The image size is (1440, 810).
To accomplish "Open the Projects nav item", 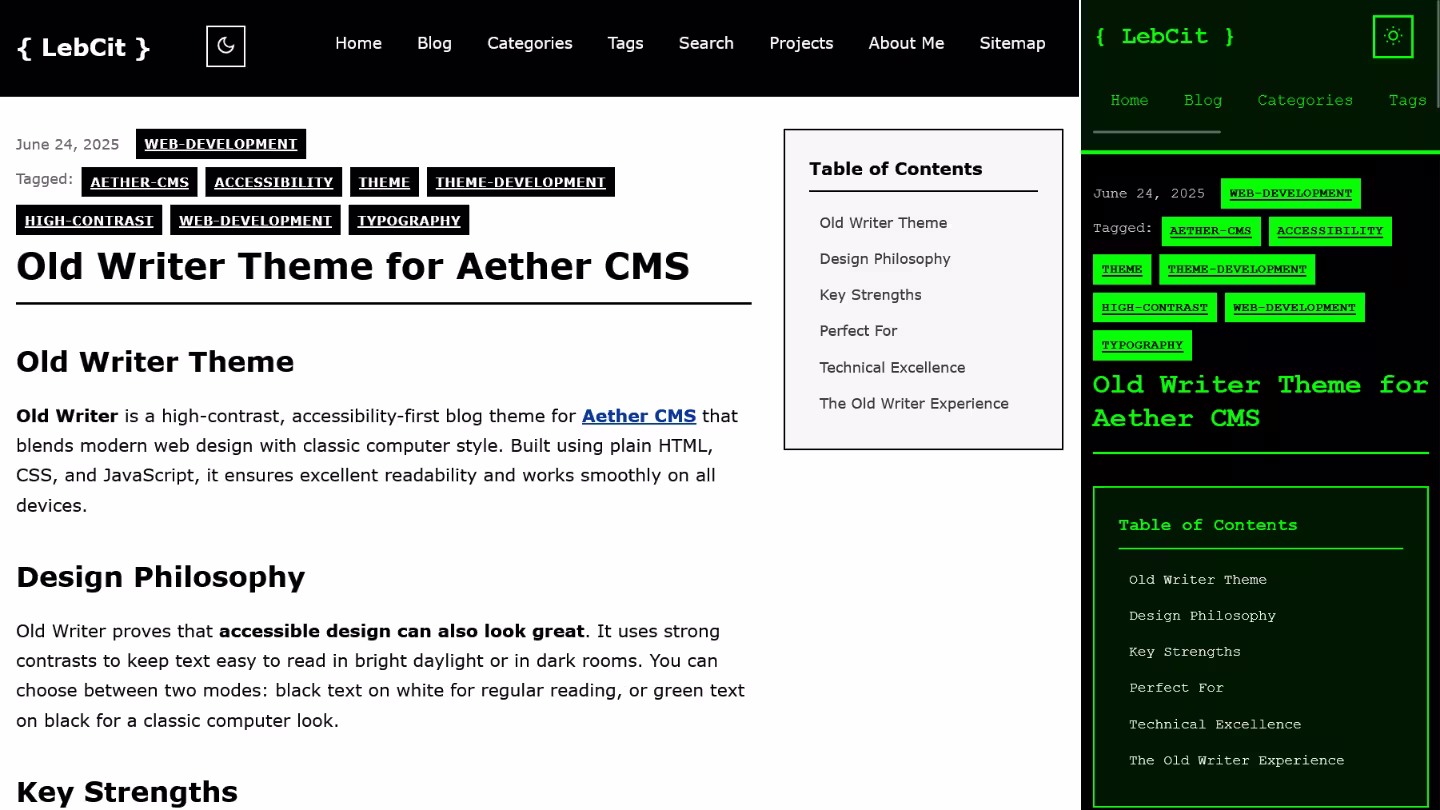I will (801, 43).
